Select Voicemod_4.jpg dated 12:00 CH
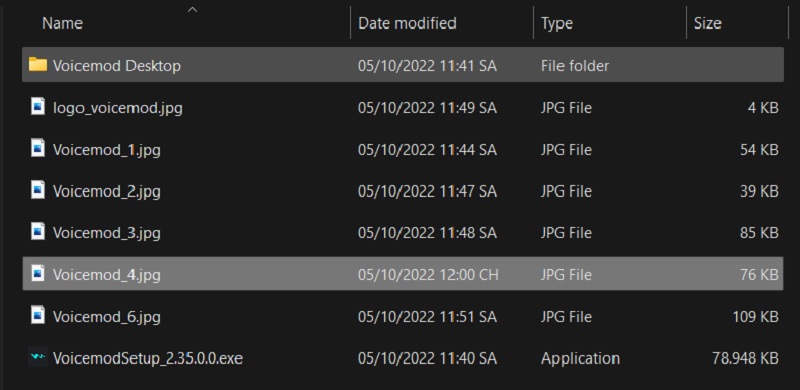Viewport: 800px width, 390px height. [x=403, y=274]
